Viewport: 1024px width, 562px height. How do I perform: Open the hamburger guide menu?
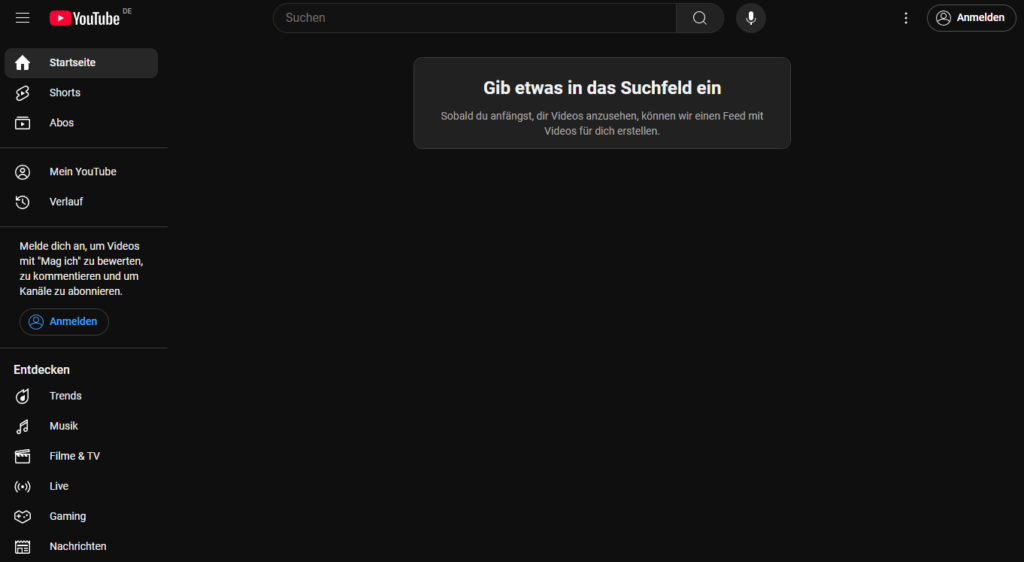22,18
